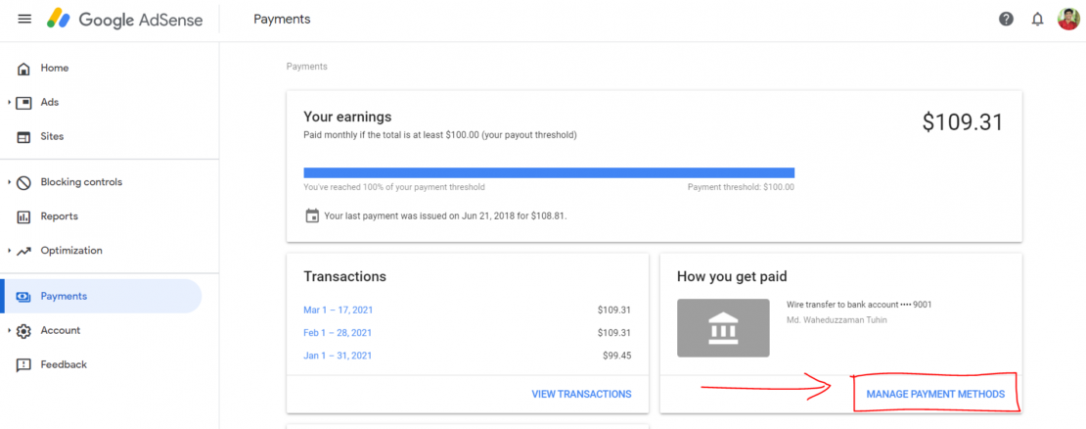
Task: Open the hamburger main menu
Action: 24,19
